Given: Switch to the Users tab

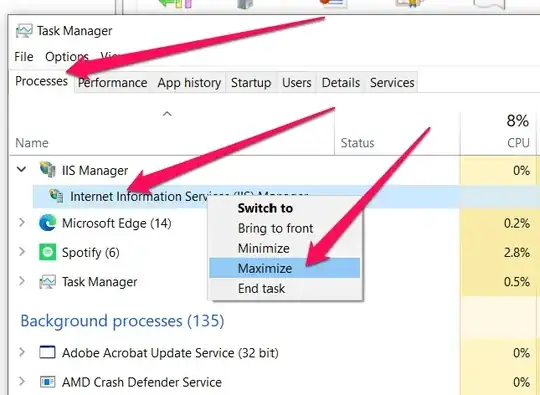Looking at the screenshot, I should point(297,83).
